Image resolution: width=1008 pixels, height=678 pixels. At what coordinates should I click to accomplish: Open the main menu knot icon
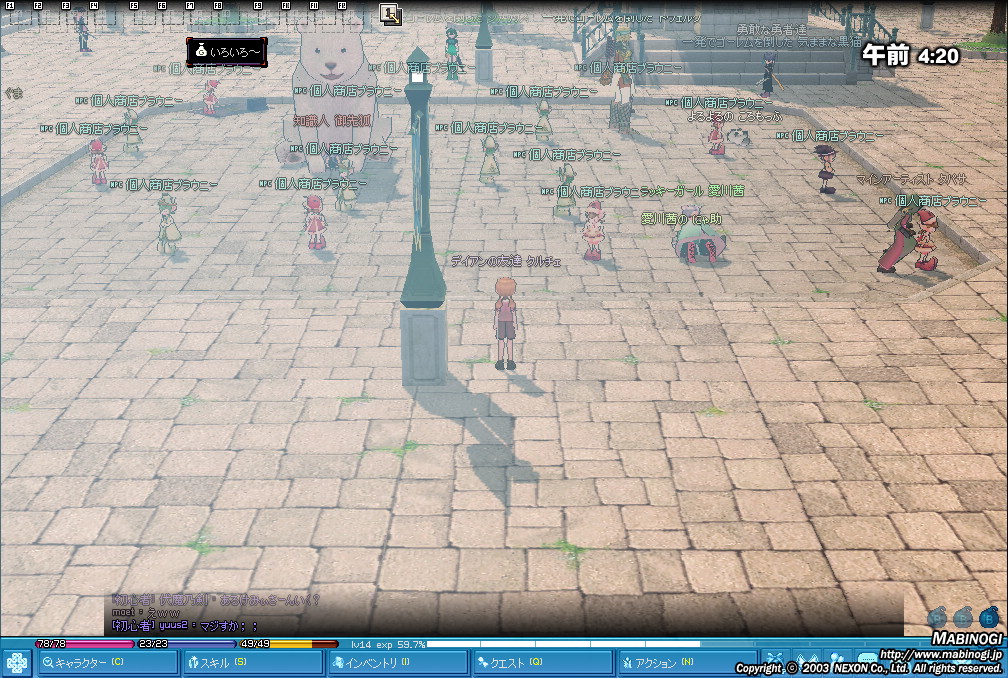(x=17, y=663)
